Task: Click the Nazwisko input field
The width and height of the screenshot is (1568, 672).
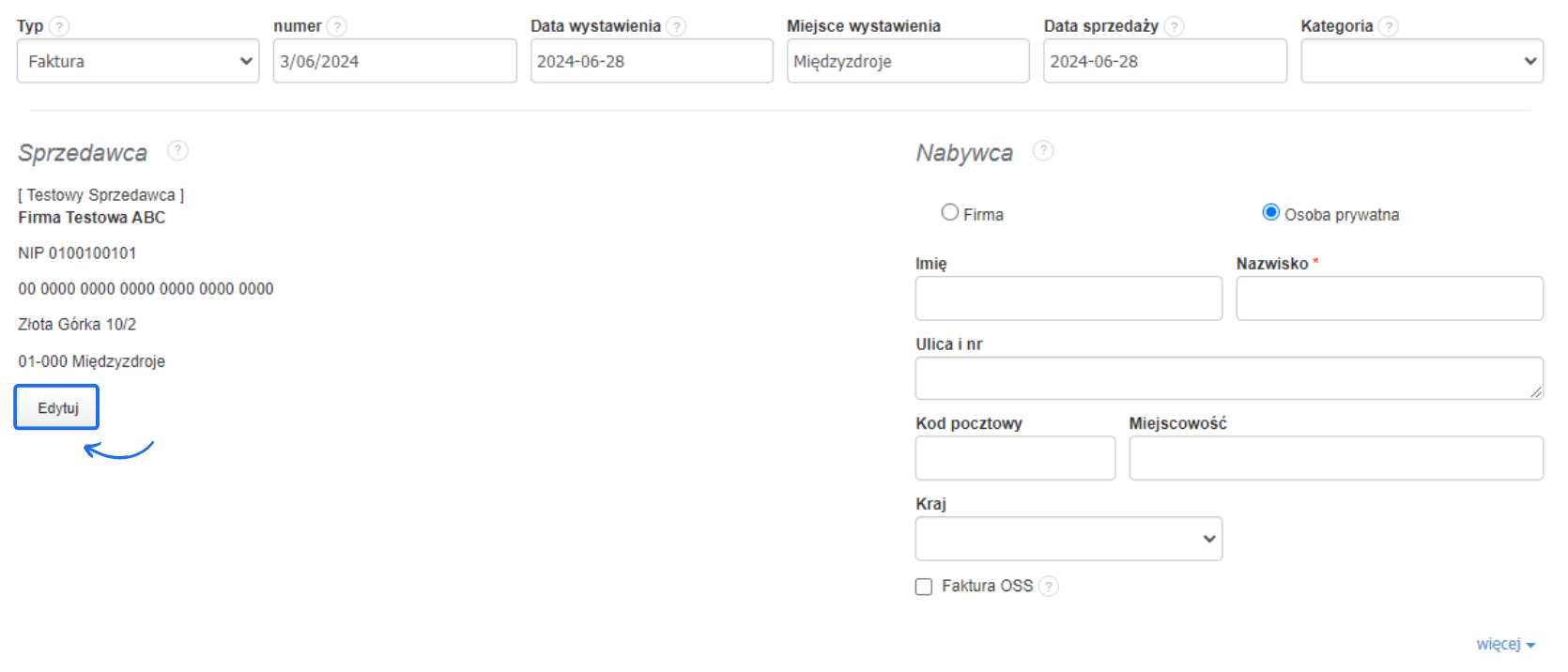Action: (x=1389, y=298)
